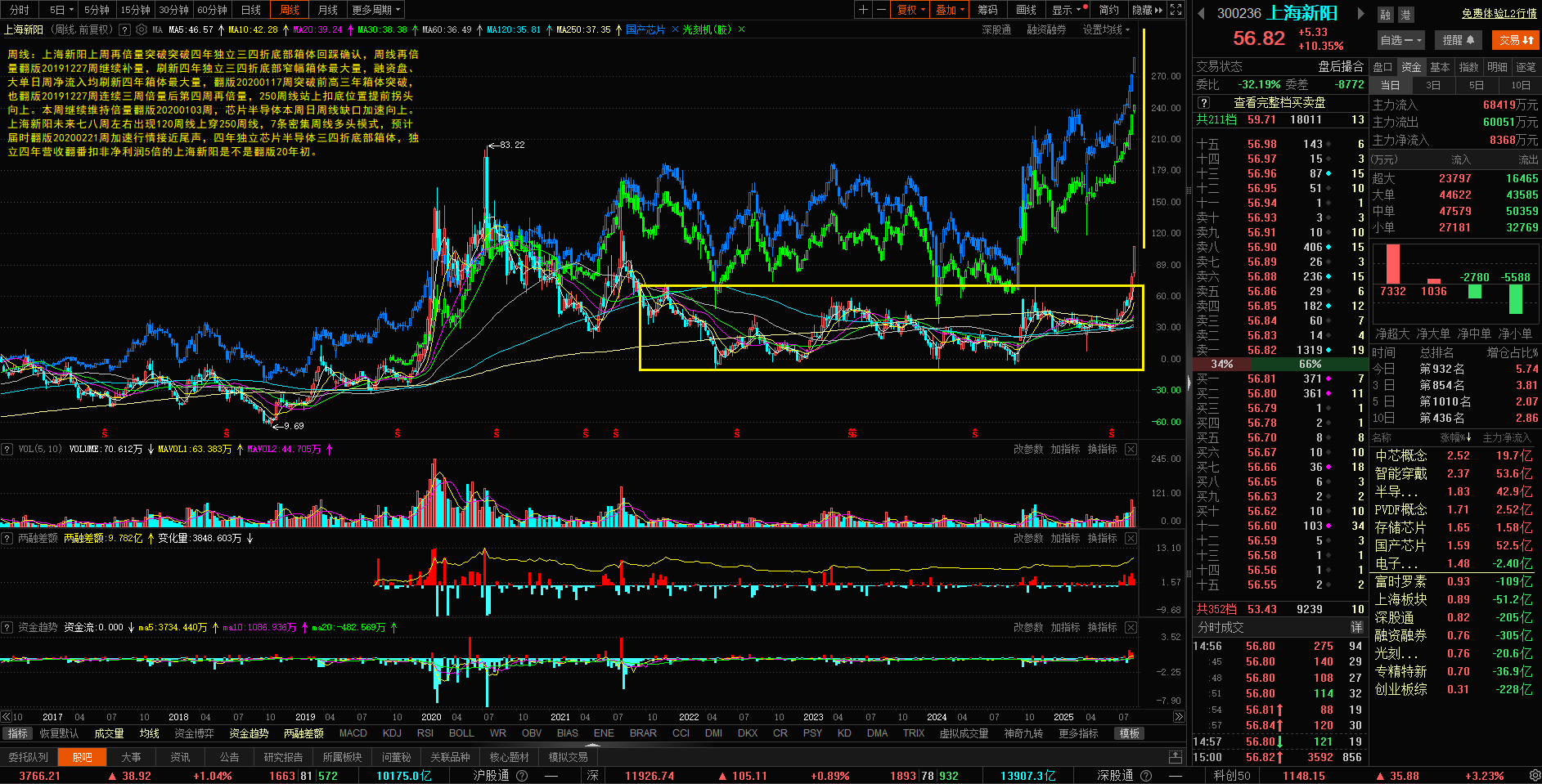Image resolution: width=1542 pixels, height=784 pixels.
Task: Open the 显示 display dropdown
Action: tap(1068, 10)
